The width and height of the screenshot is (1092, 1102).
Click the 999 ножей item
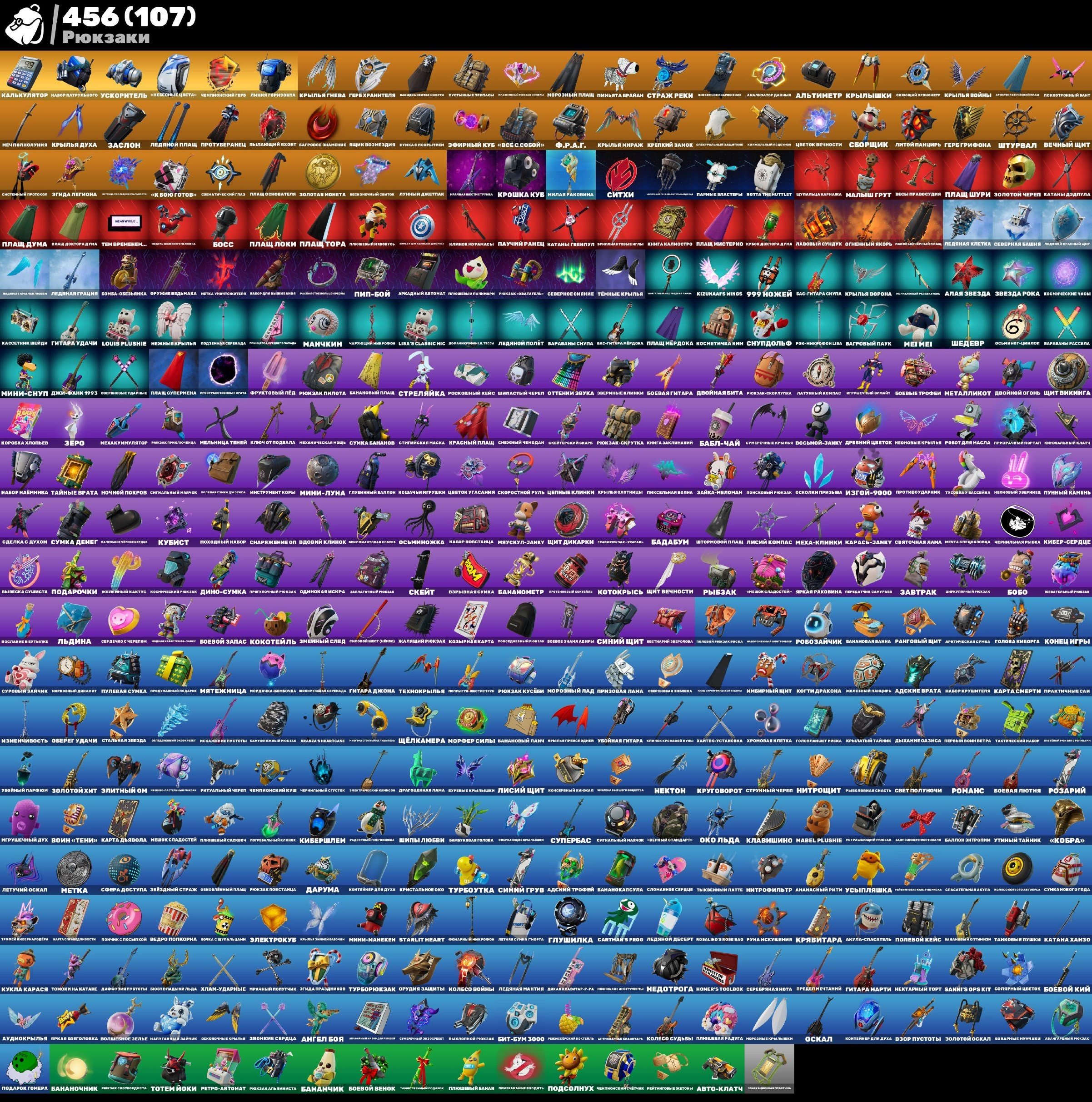click(769, 274)
